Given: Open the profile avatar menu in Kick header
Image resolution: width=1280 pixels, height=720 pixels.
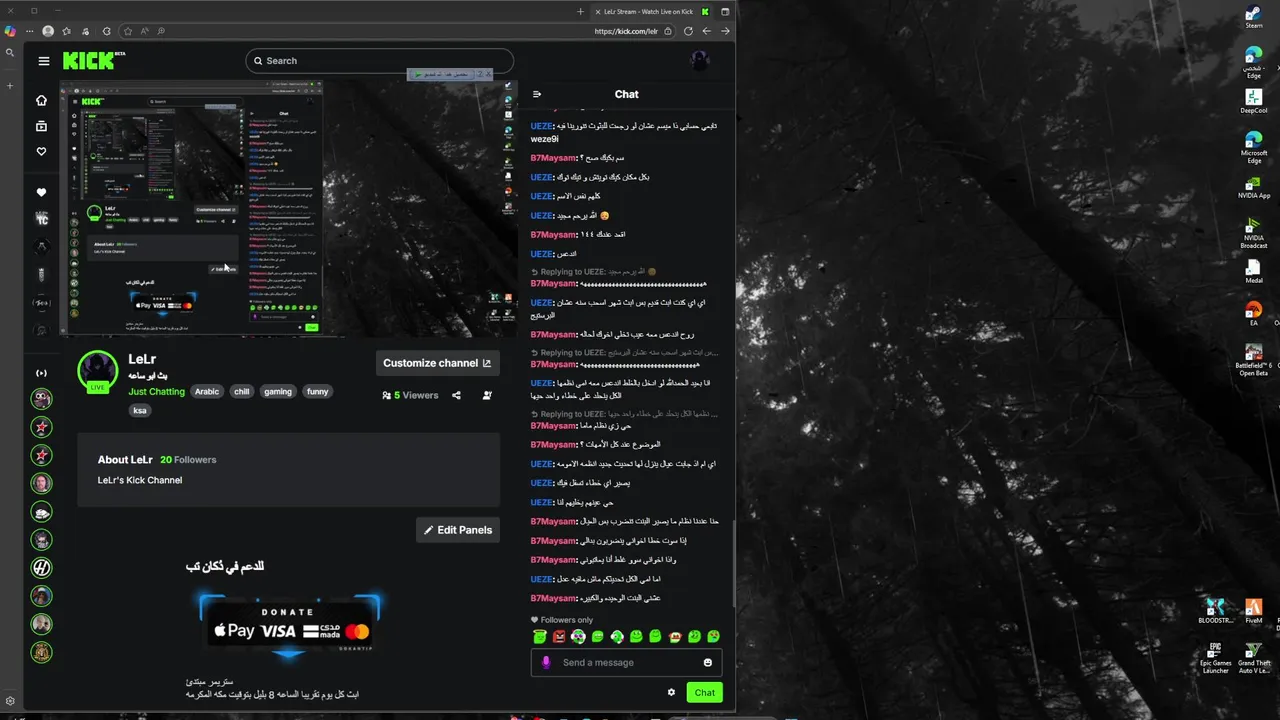Looking at the screenshot, I should coord(700,61).
